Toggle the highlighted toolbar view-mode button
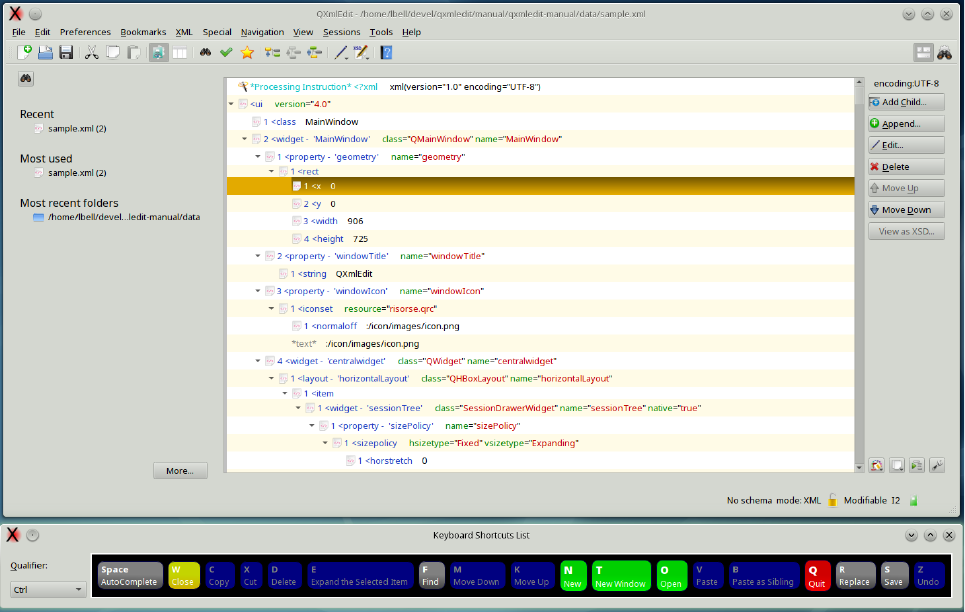Image resolution: width=965 pixels, height=612 pixels. click(158, 52)
